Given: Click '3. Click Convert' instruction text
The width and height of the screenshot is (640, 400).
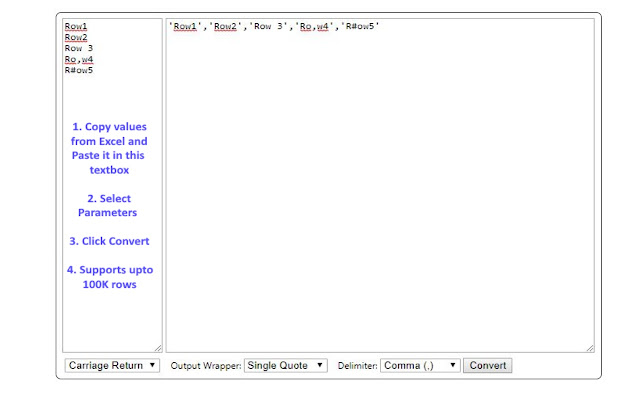Looking at the screenshot, I should [109, 241].
